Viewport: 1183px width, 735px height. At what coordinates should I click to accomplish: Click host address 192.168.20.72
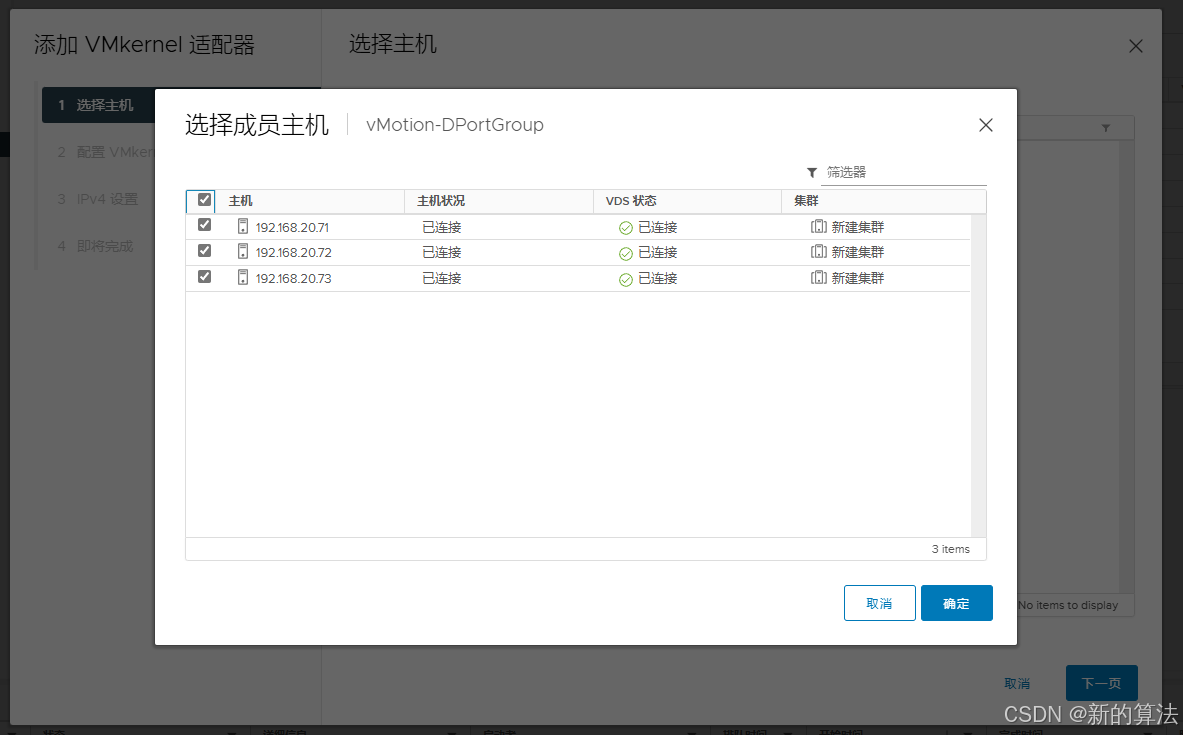[293, 253]
